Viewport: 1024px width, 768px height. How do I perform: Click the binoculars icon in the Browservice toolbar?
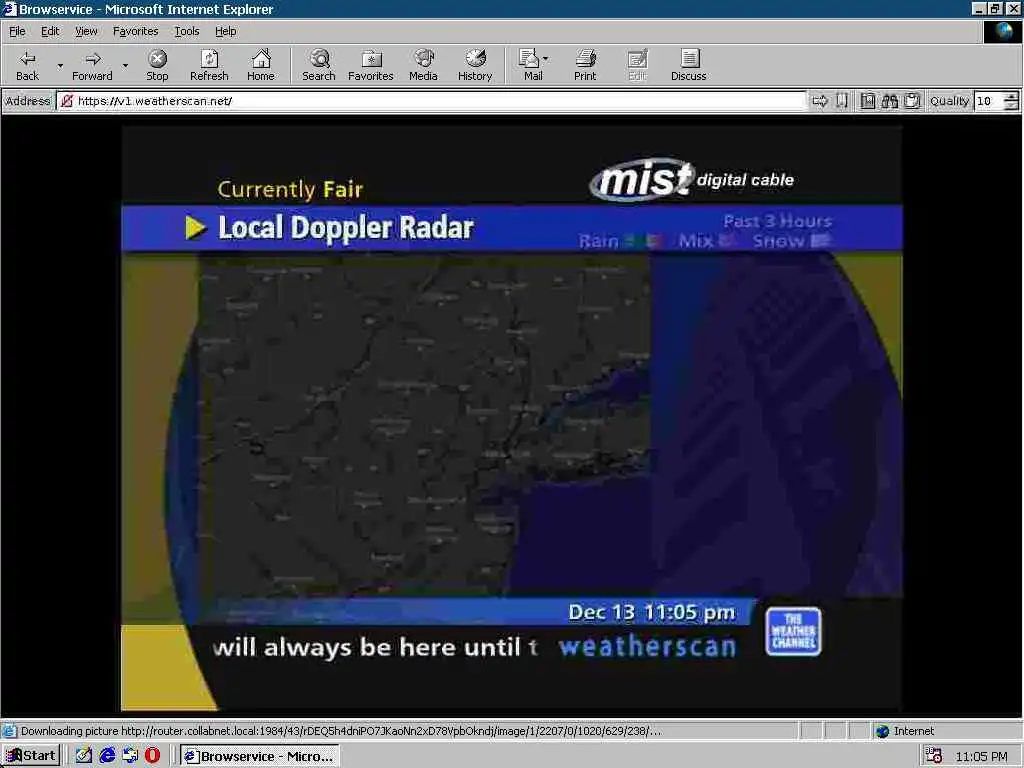[x=889, y=101]
